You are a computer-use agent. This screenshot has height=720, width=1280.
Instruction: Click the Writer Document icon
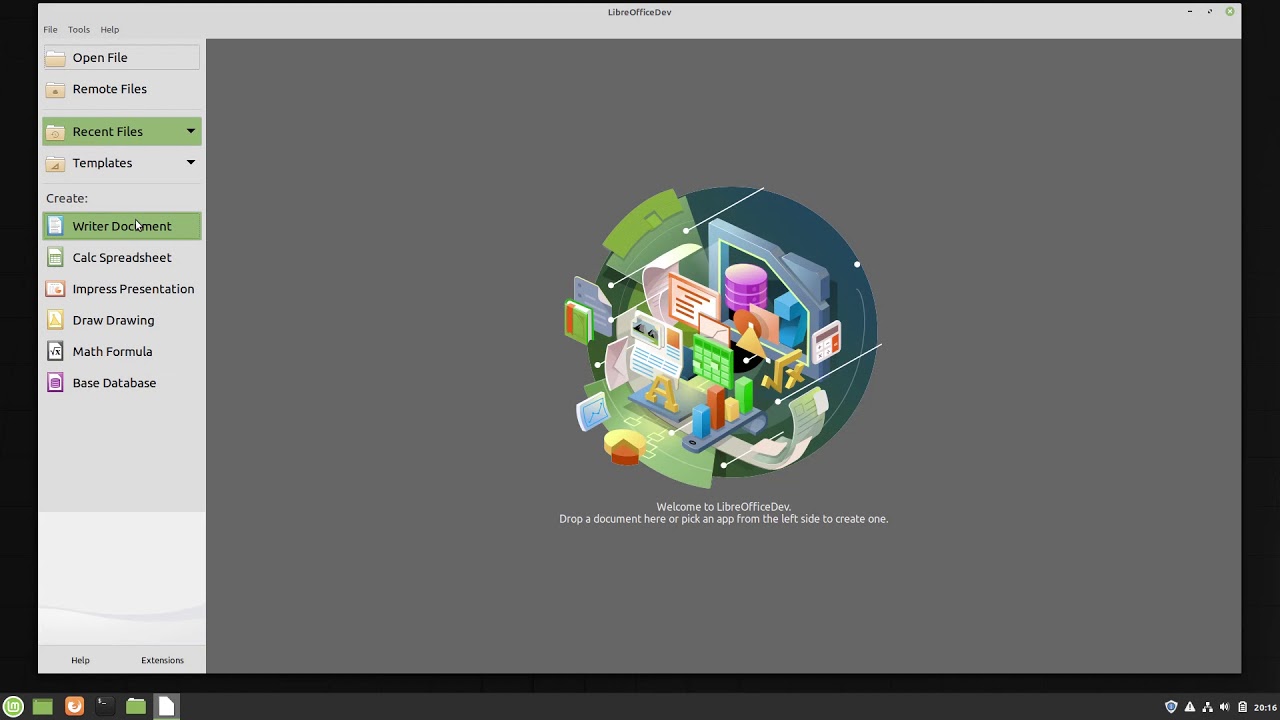[x=56, y=226]
